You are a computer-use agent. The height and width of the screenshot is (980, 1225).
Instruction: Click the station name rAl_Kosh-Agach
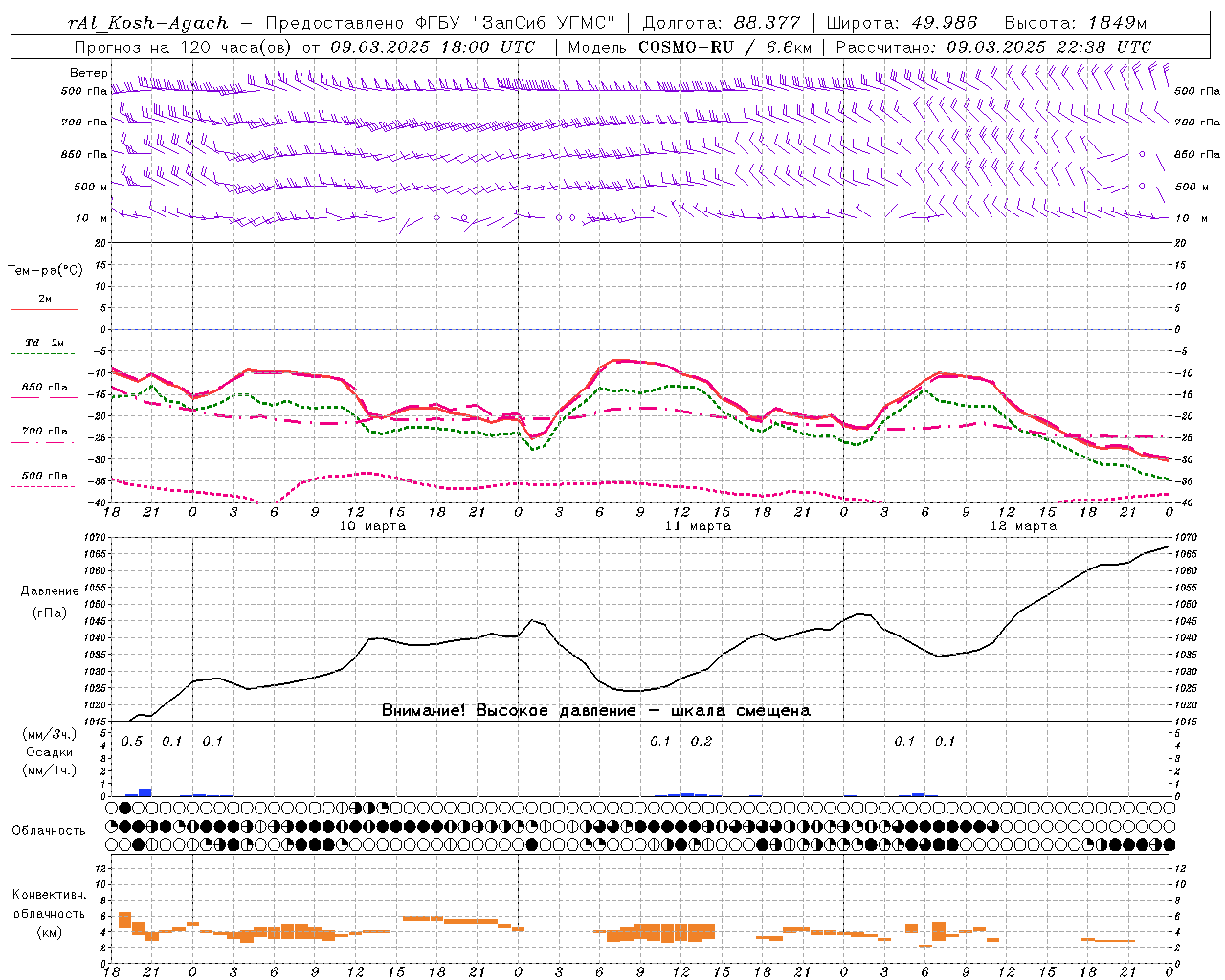coord(148,23)
